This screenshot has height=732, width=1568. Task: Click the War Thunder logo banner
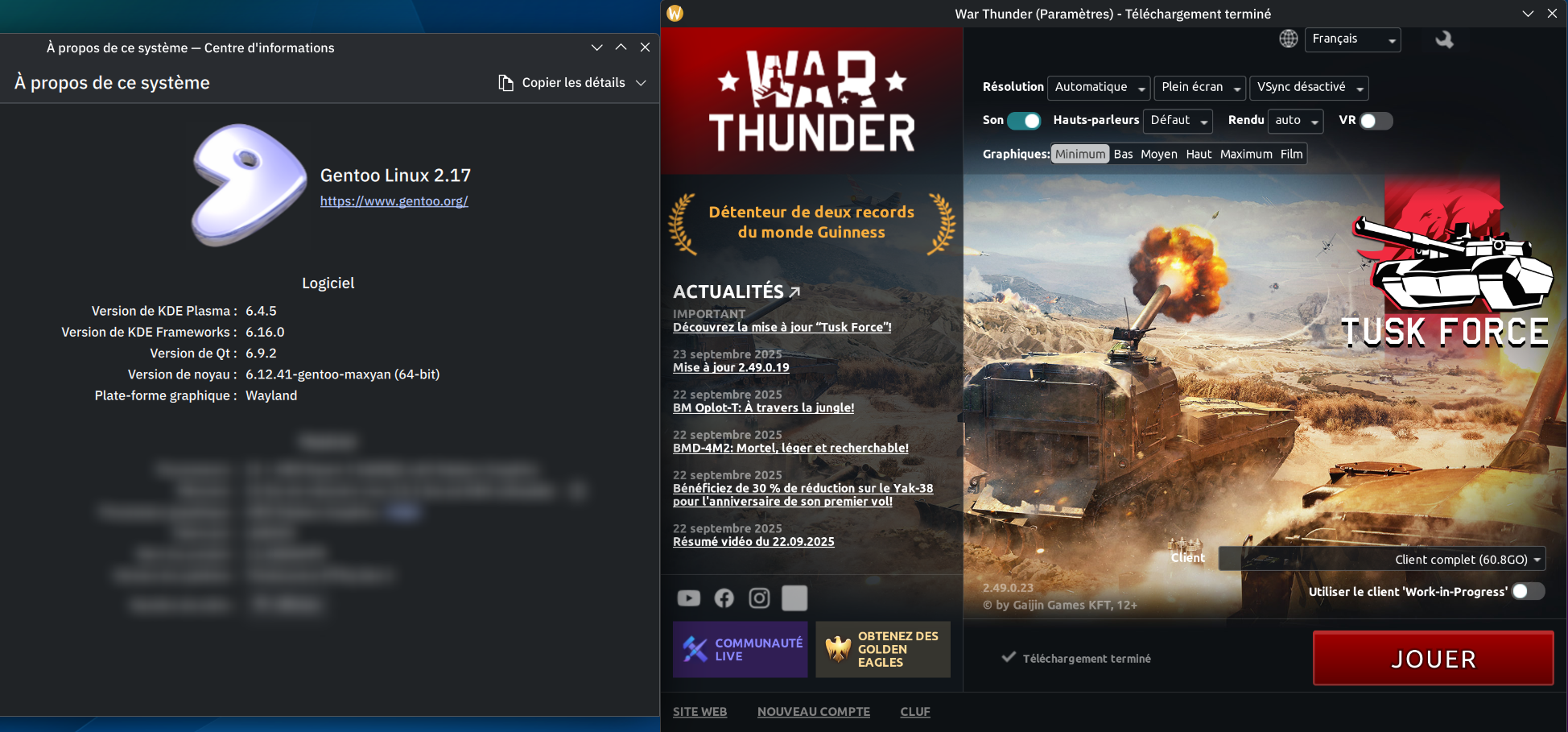(x=811, y=101)
